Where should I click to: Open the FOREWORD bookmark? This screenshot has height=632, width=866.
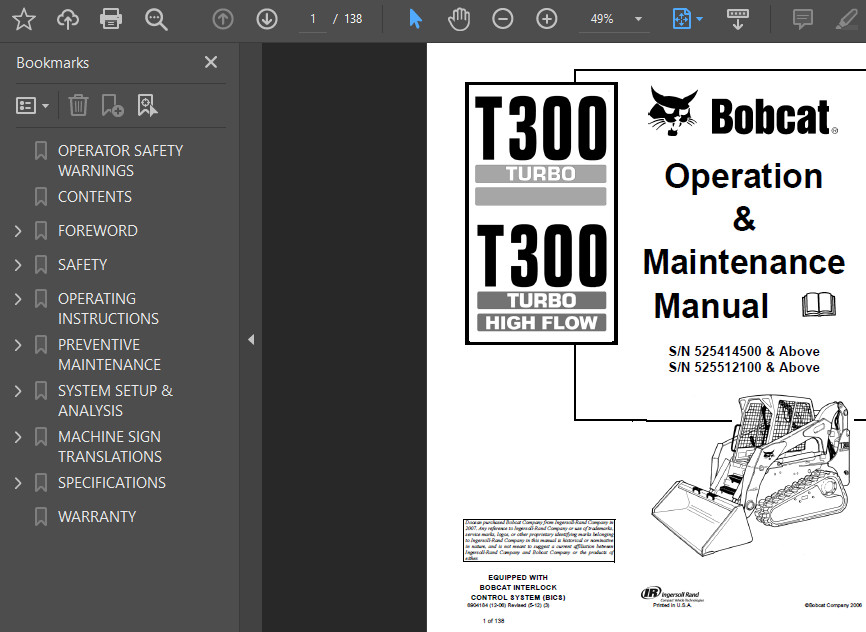point(97,230)
